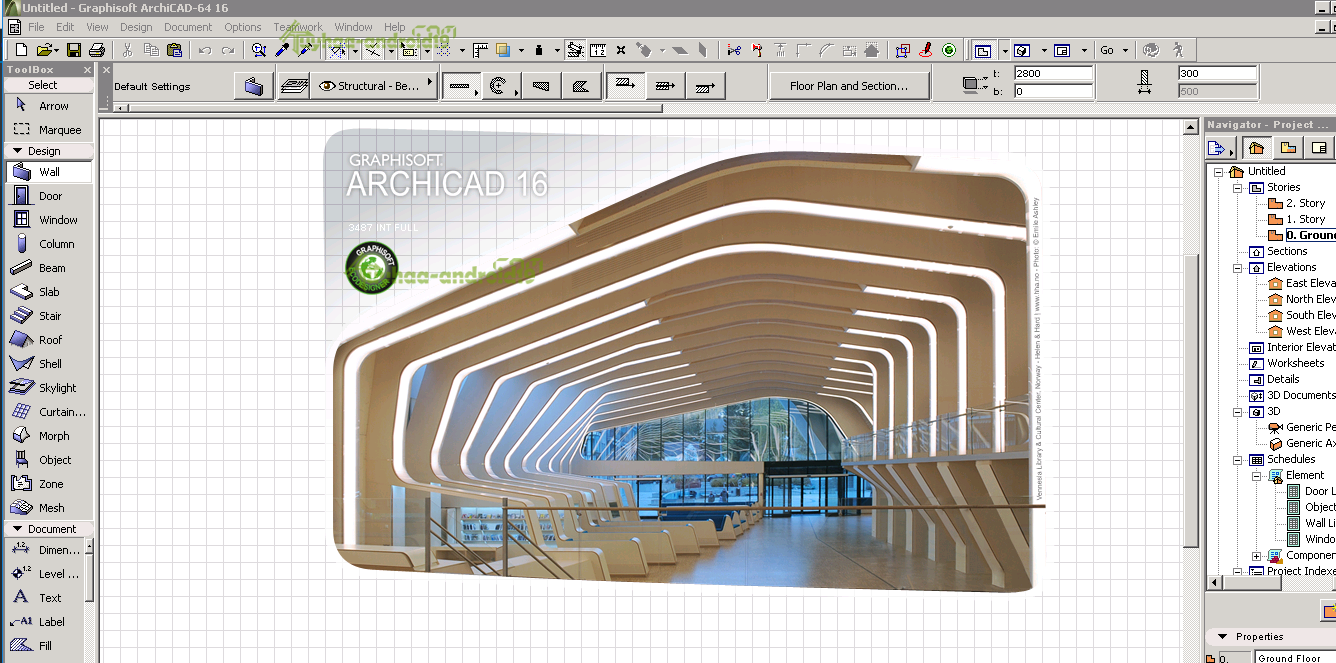
Task: Activate the Morph tool
Action: click(x=48, y=436)
